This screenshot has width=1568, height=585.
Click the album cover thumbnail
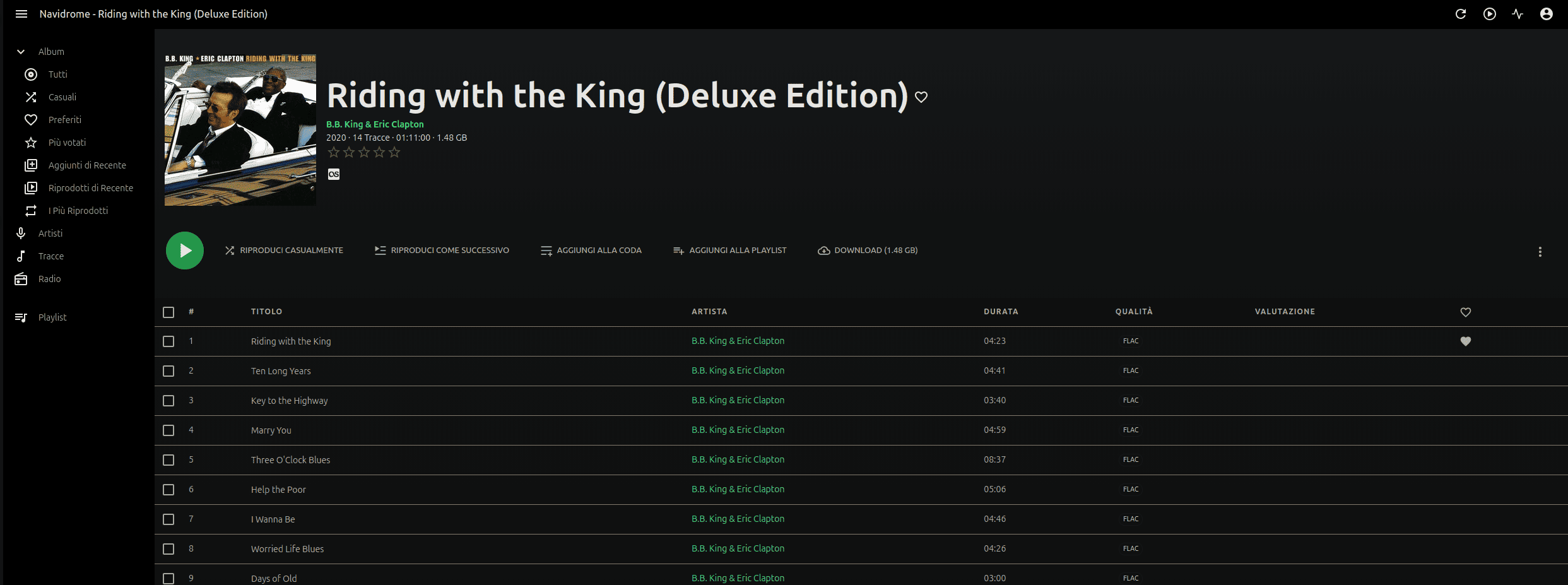240,130
